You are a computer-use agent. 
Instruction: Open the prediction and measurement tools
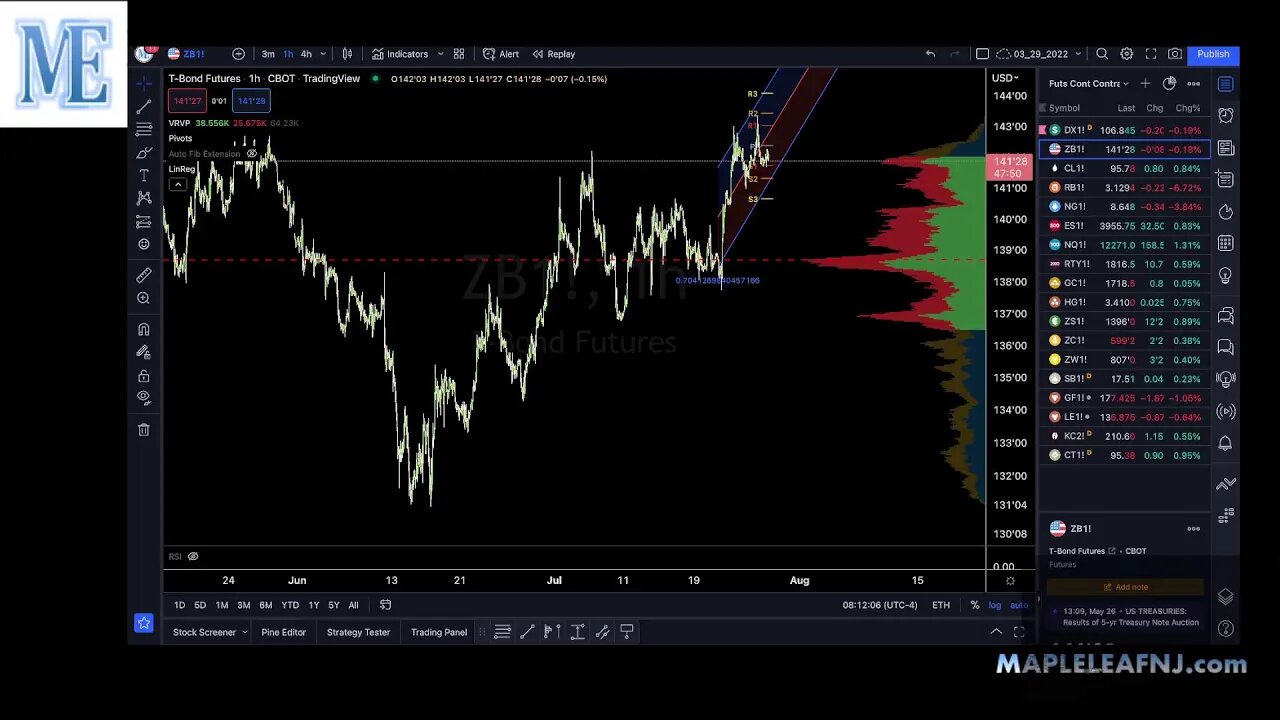(144, 221)
